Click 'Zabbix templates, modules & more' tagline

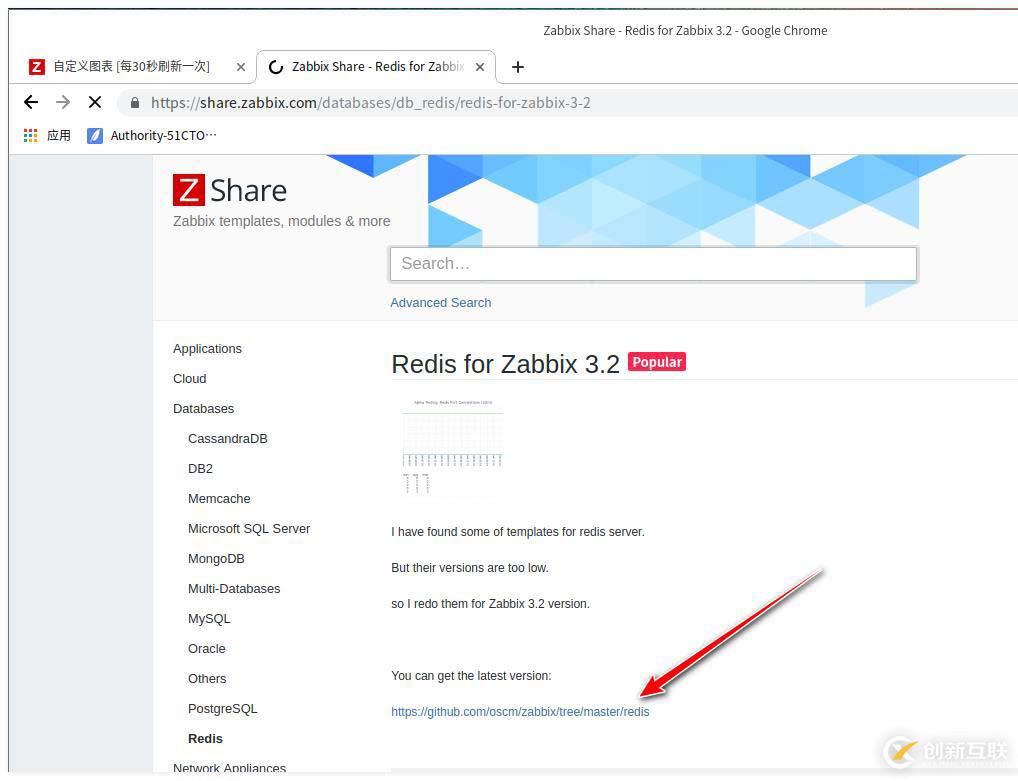(x=281, y=221)
